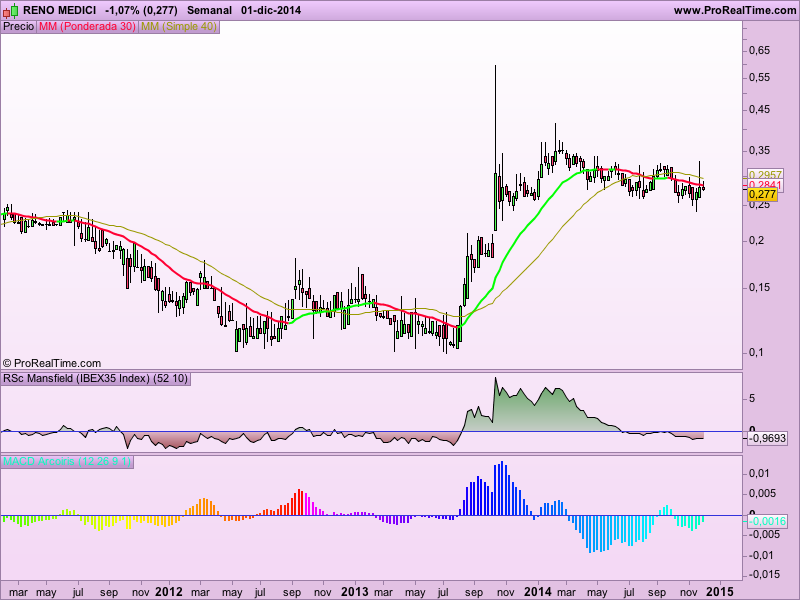The height and width of the screenshot is (600, 800).
Task: Click the 0,15 price axis label
Action: (x=760, y=288)
